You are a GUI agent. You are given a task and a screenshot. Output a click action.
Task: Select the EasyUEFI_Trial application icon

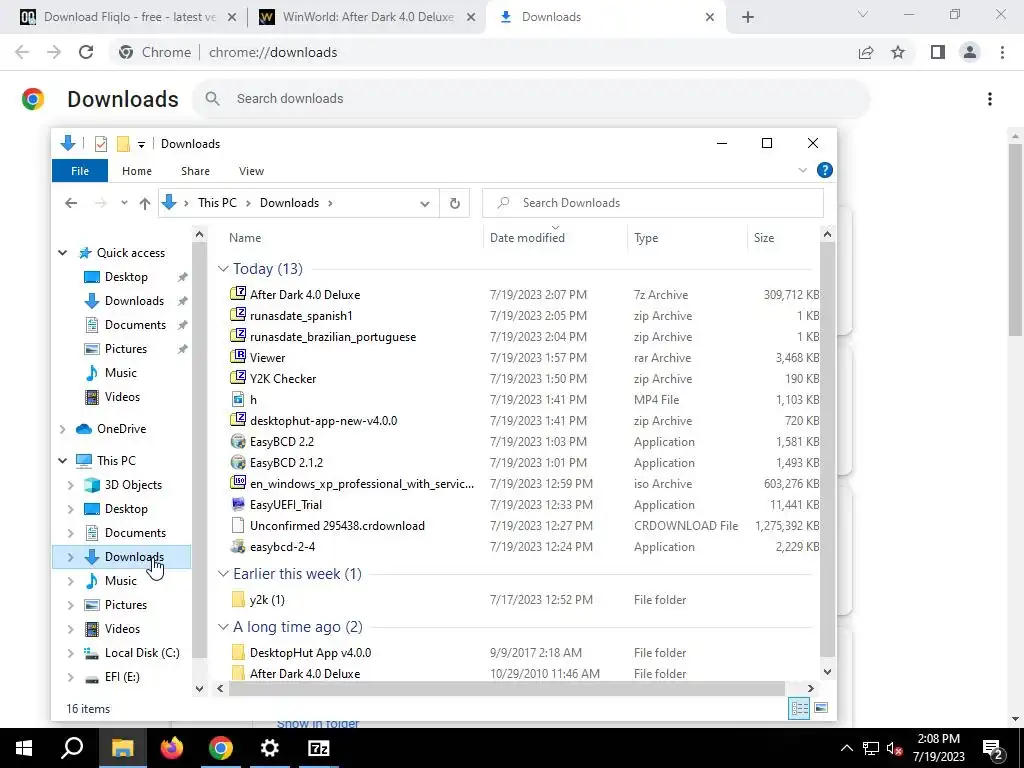click(x=238, y=504)
